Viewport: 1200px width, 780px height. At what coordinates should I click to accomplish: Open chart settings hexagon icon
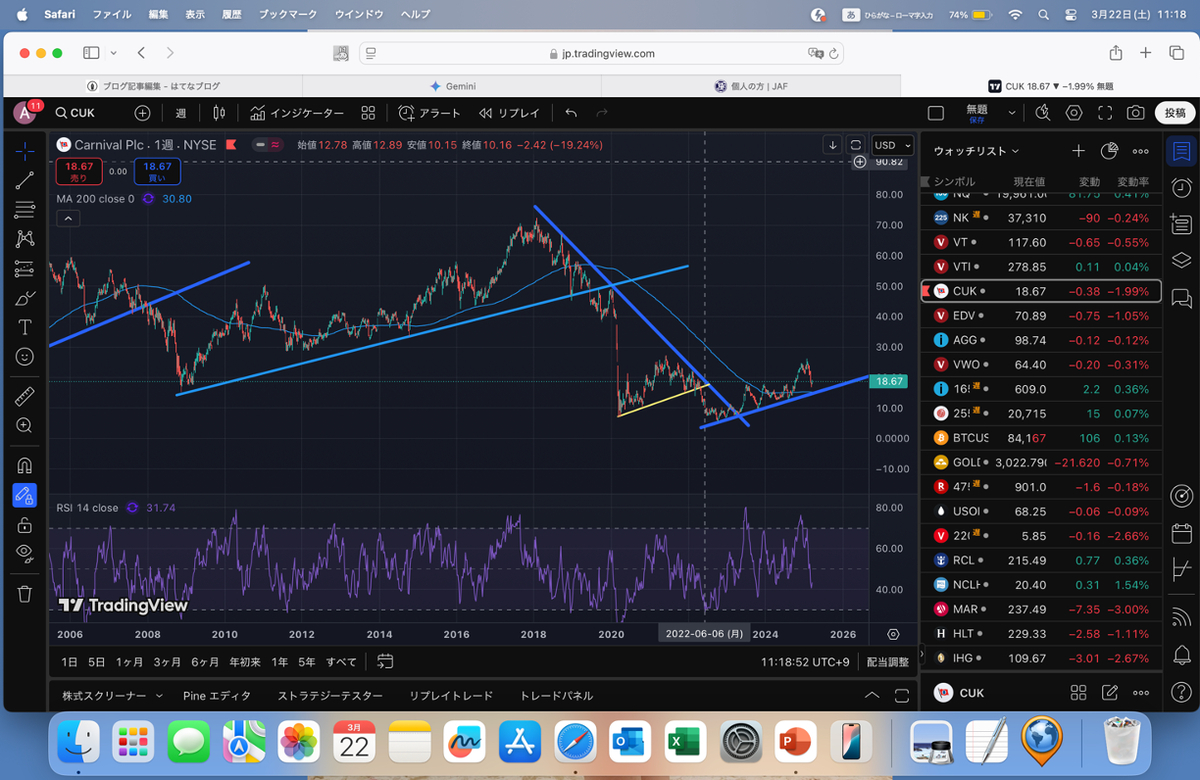pos(1074,113)
